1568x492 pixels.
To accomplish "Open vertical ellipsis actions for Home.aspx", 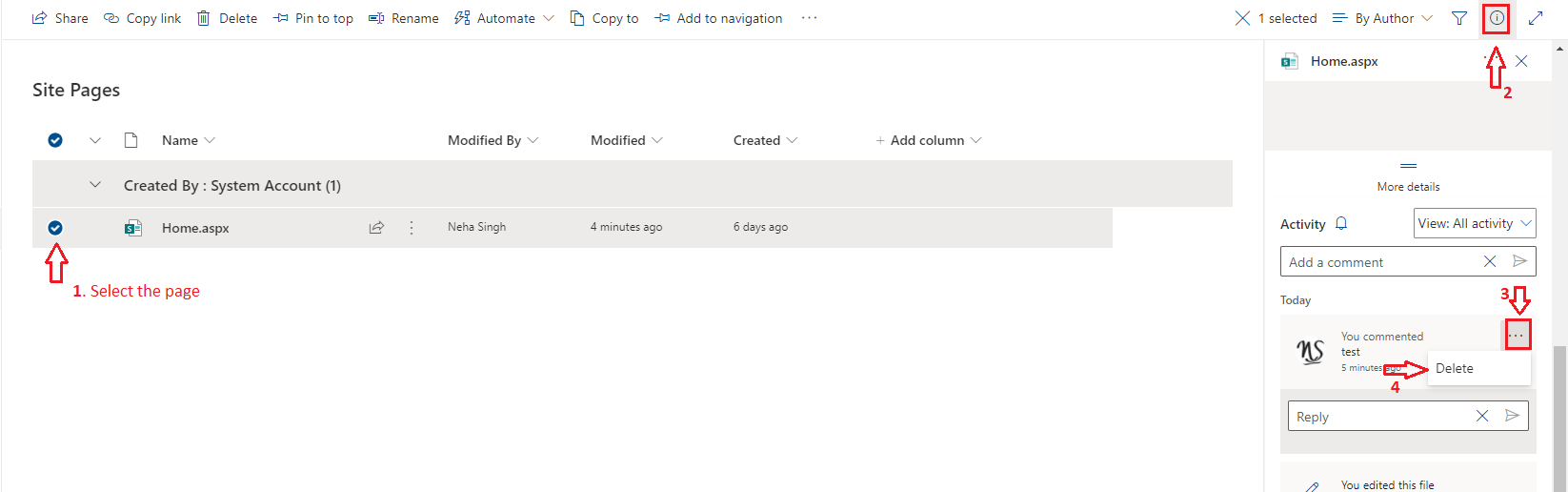I will click(412, 228).
